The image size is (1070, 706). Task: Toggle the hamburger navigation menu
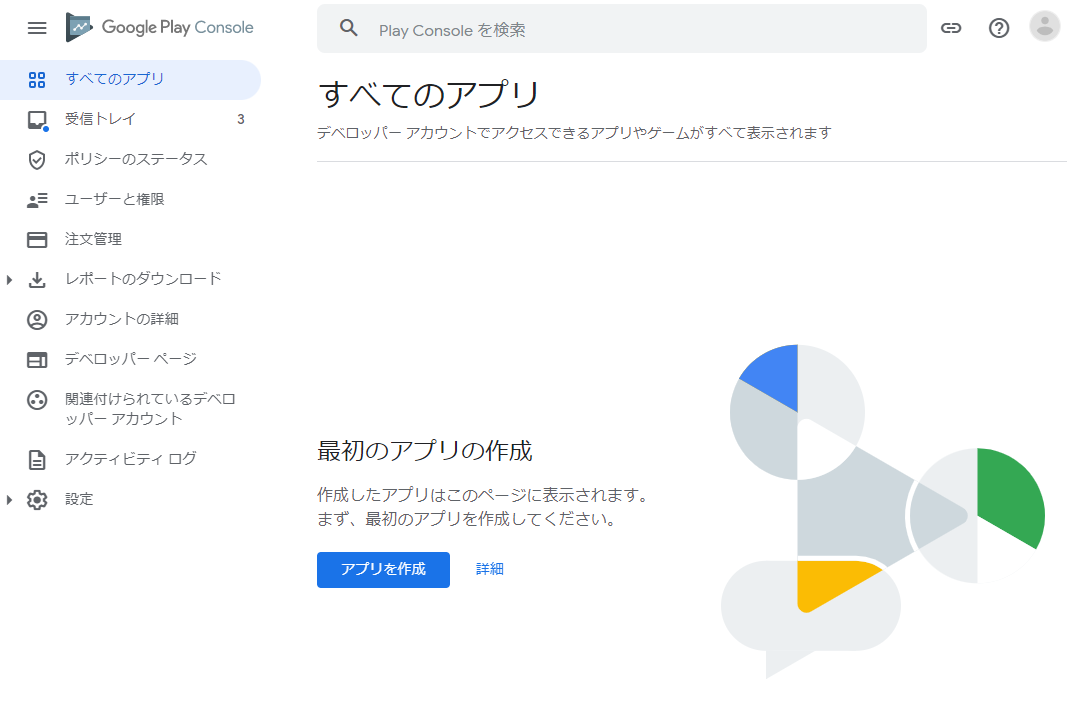click(37, 27)
